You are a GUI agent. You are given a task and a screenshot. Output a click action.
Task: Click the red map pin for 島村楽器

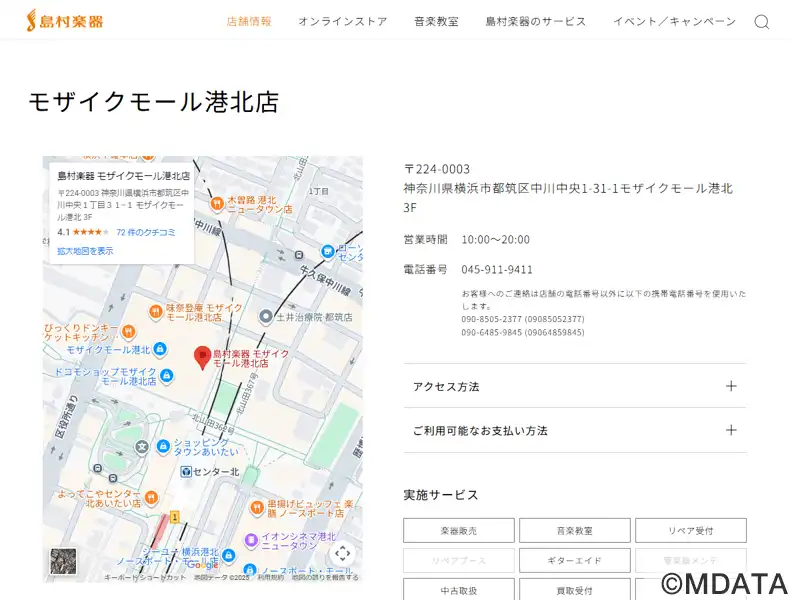point(202,357)
